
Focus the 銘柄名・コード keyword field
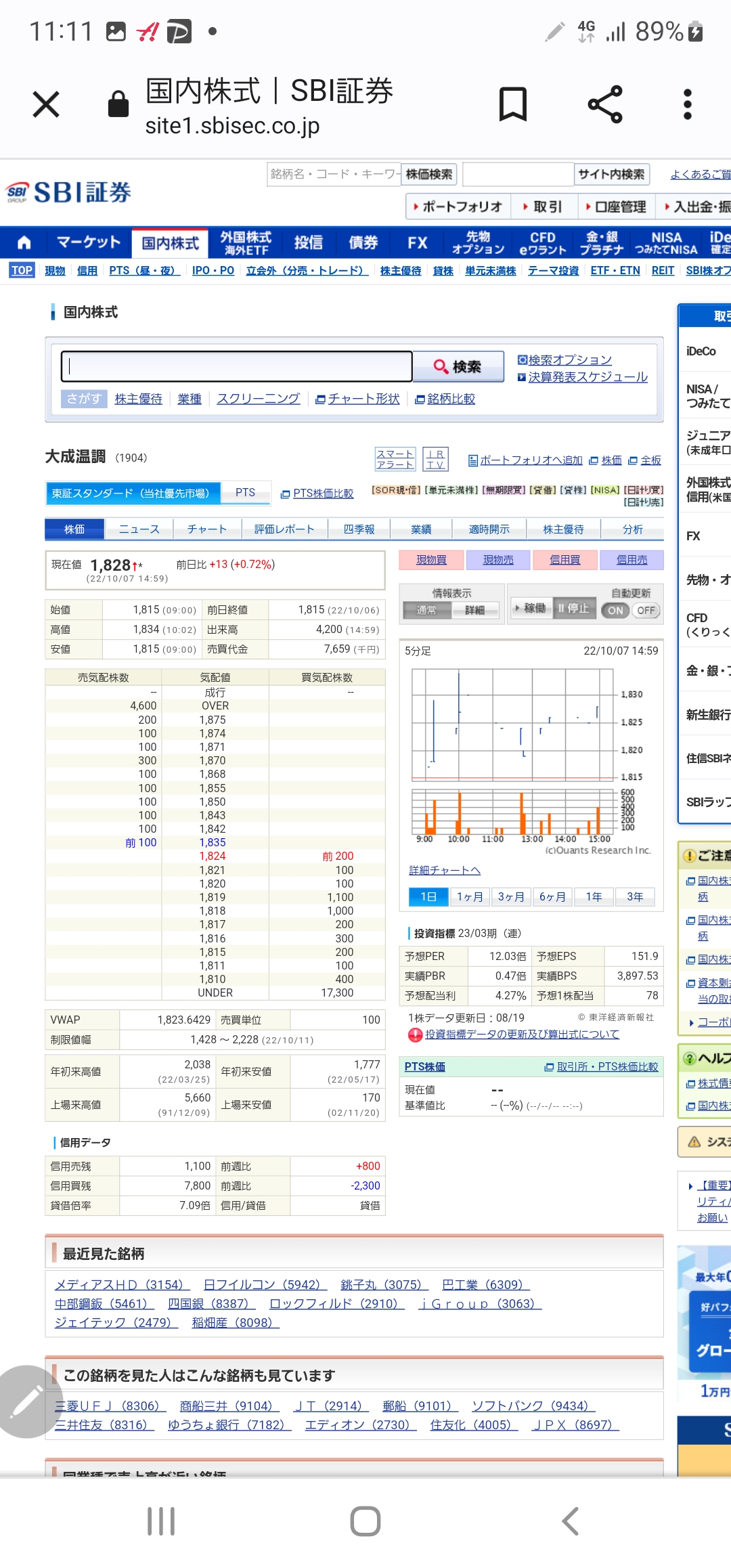pos(334,175)
